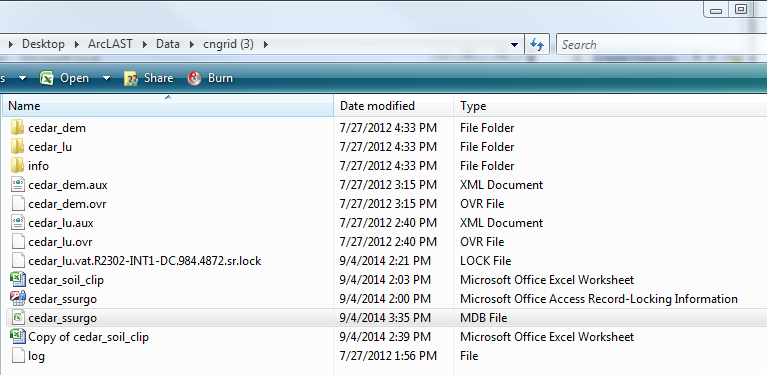Viewport: 767px width, 375px height.
Task: Select the cedar_ssurgo MDB File row
Action: [384, 318]
